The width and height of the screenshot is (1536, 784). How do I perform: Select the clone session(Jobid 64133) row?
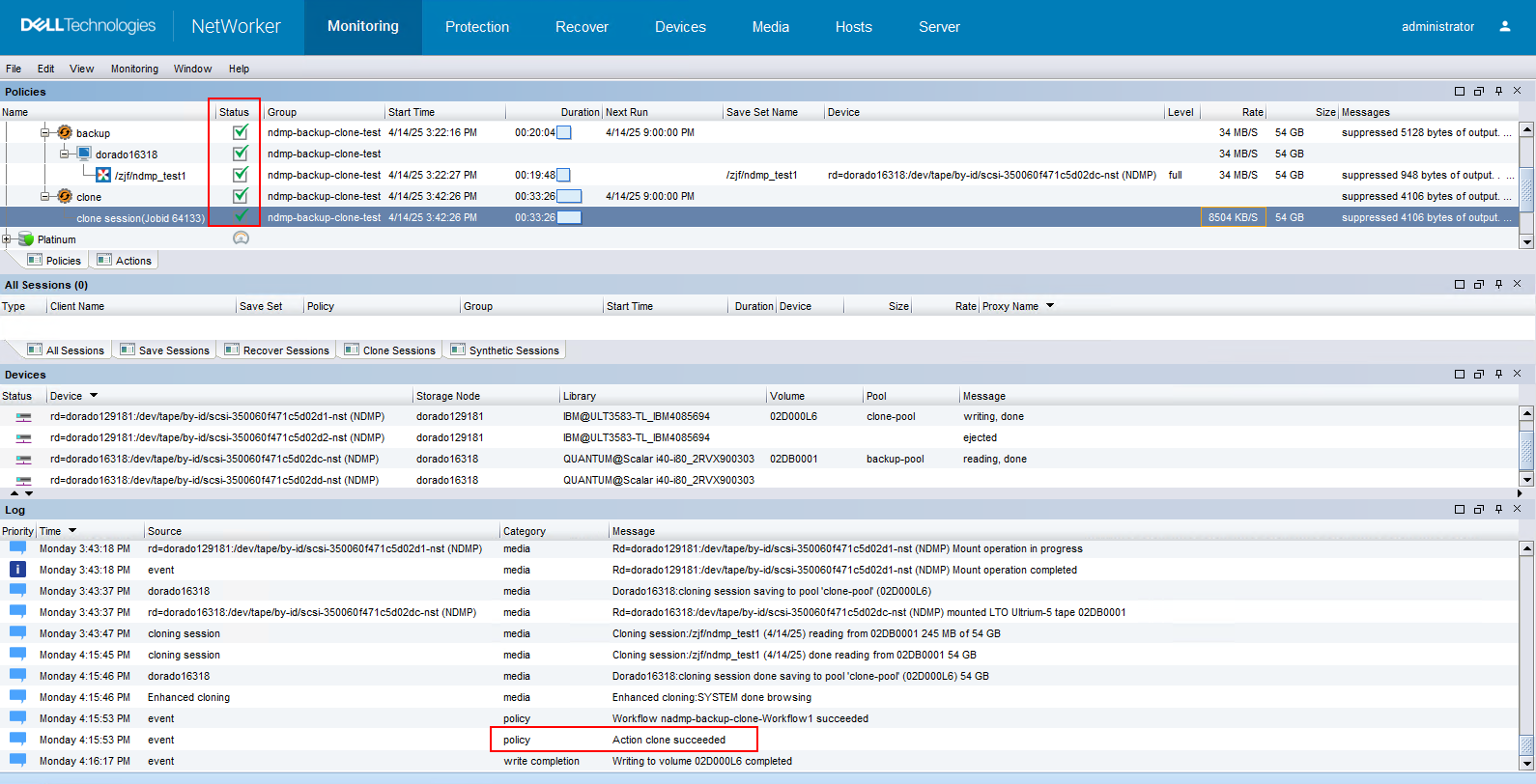(759, 217)
